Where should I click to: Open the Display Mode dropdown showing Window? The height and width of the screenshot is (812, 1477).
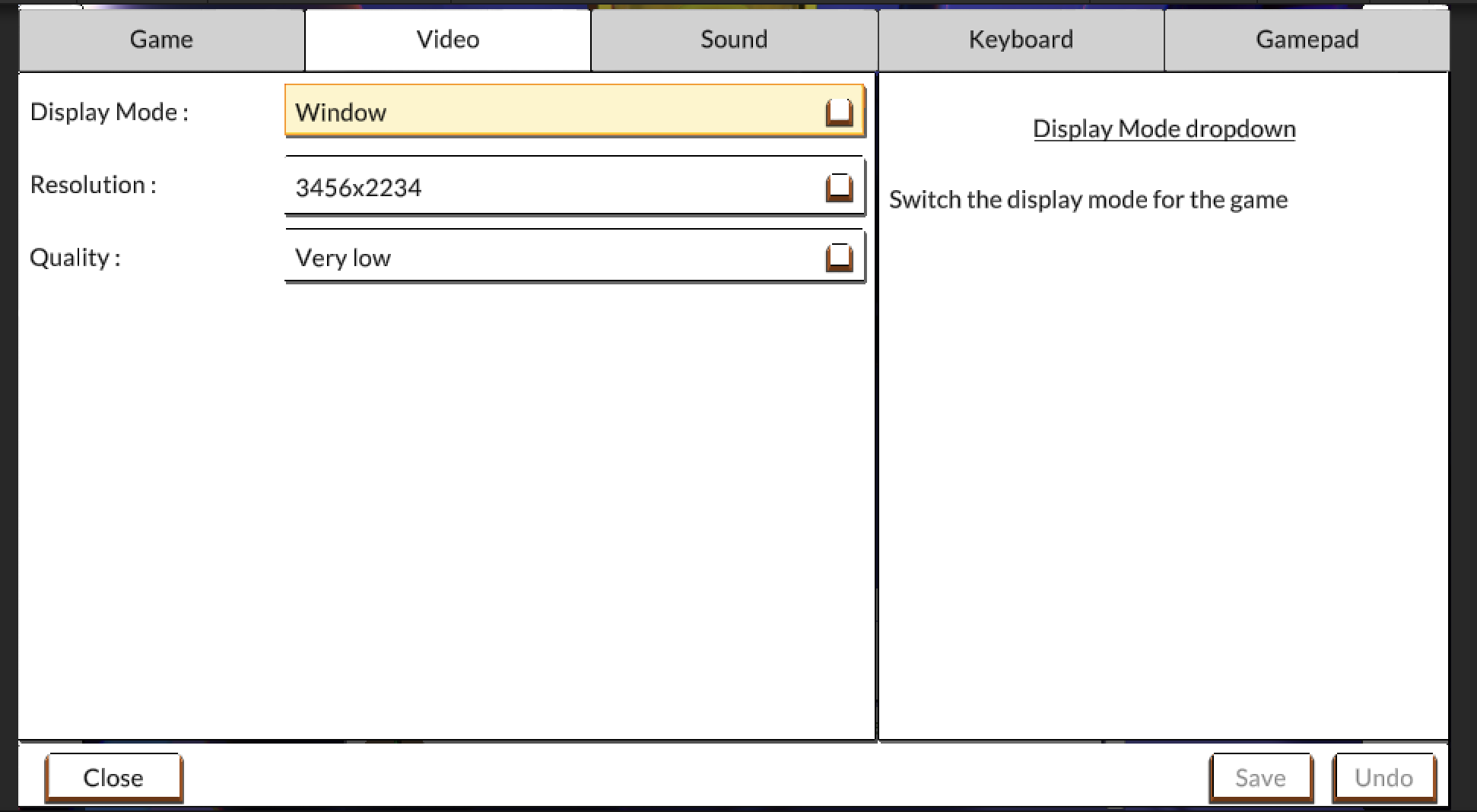click(555, 112)
